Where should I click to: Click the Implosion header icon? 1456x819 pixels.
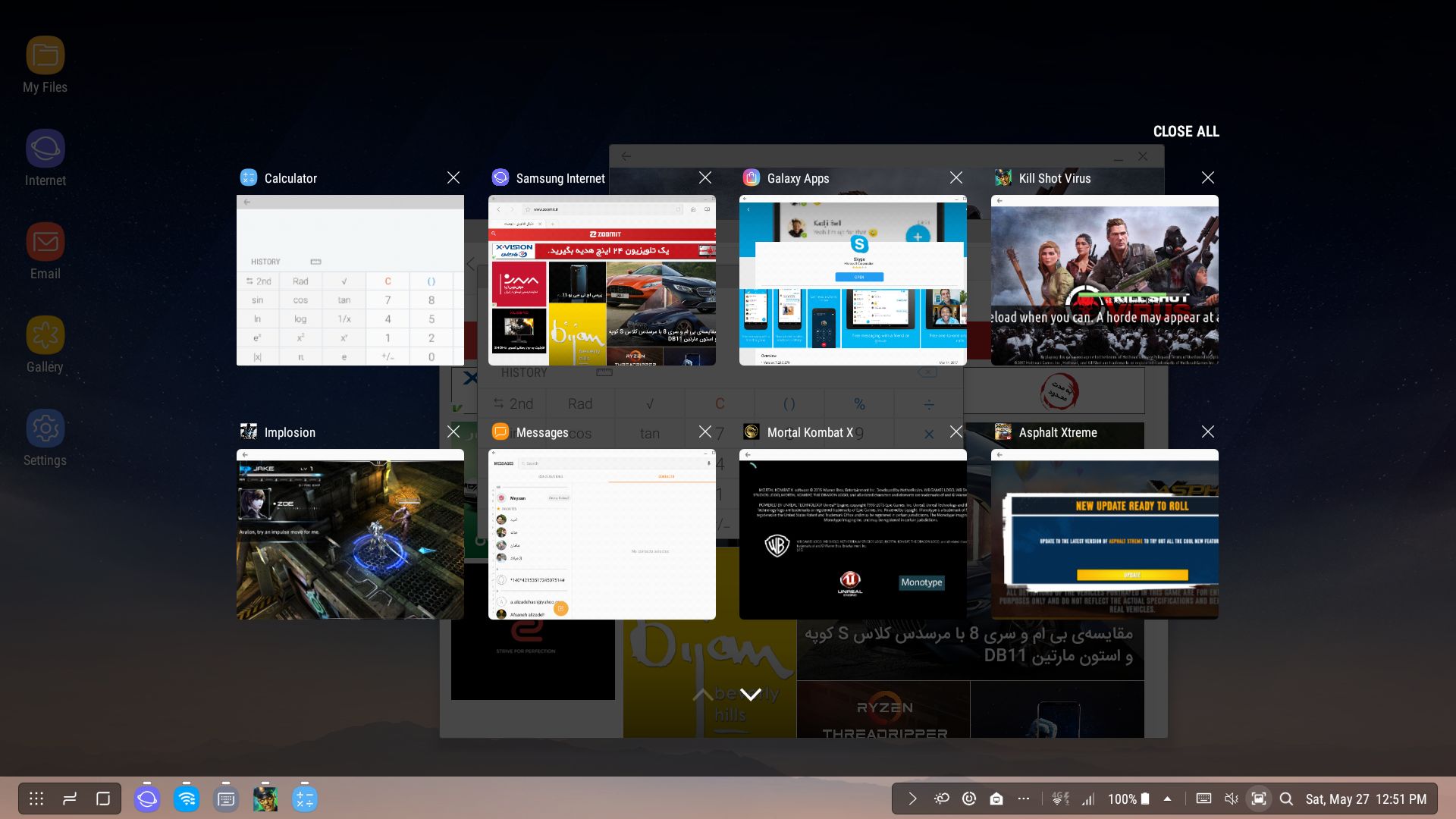coord(249,431)
